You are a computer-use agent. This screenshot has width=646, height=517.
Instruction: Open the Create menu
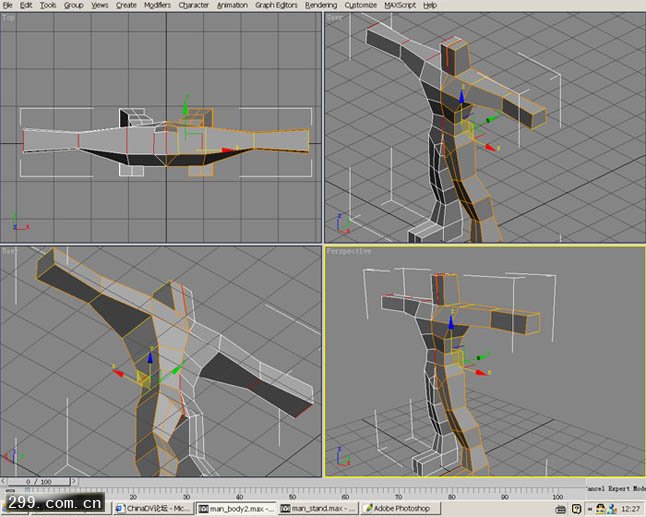tap(126, 5)
